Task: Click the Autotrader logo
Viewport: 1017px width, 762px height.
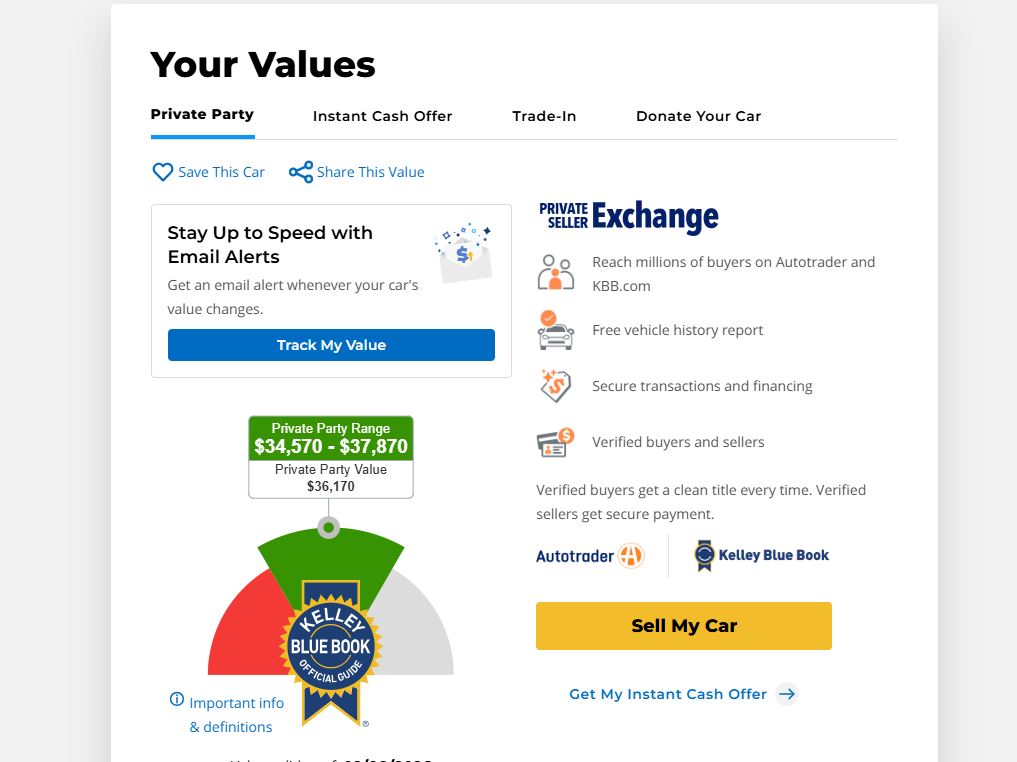Action: (590, 556)
